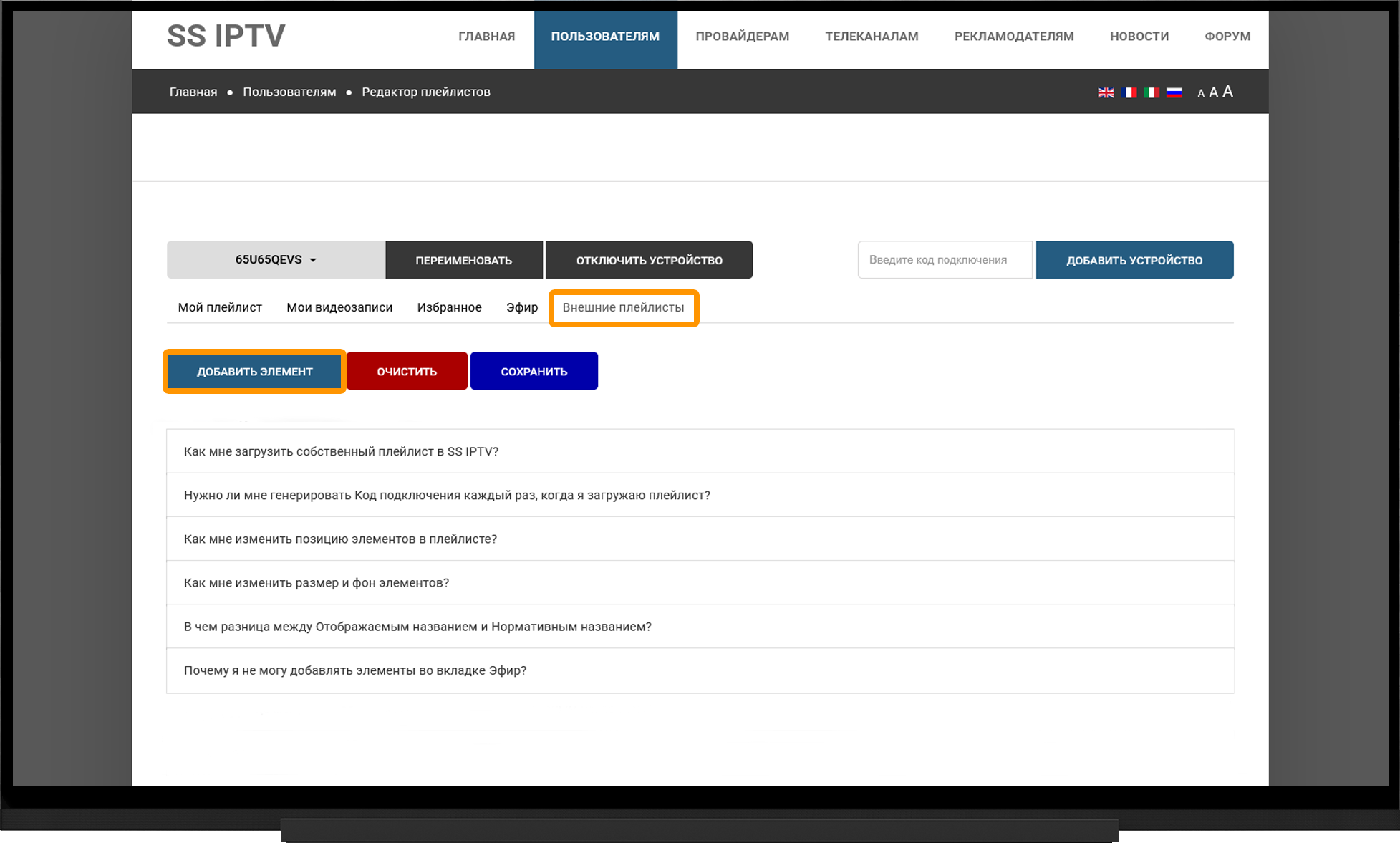Choose the Italian flag language icon
The height and width of the screenshot is (843, 1400).
pos(1152,92)
